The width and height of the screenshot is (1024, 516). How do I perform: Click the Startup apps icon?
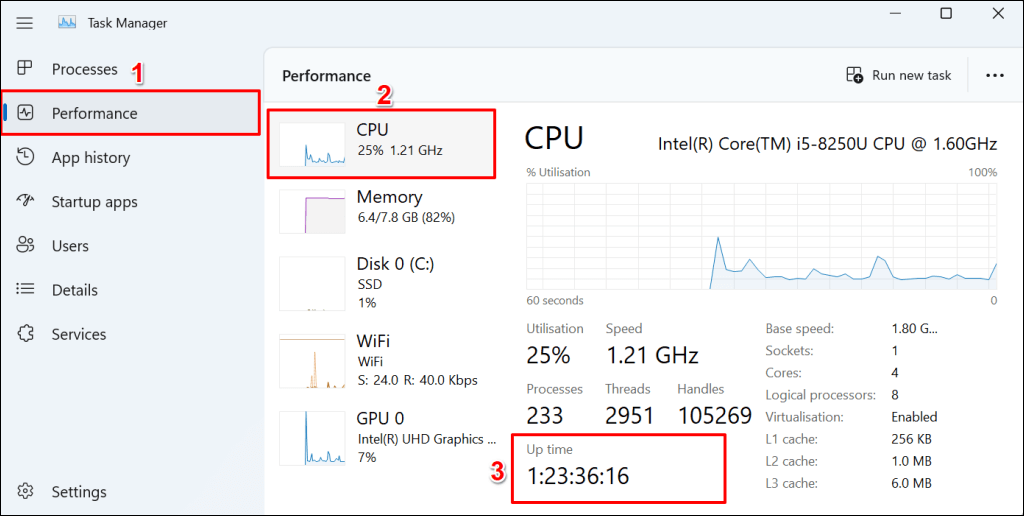coord(26,201)
